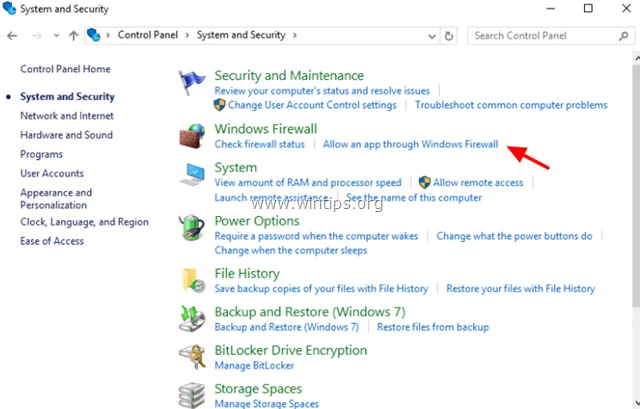Select Control Panel in the breadcrumb
Screen dimensions: 640x409
[x=148, y=35]
